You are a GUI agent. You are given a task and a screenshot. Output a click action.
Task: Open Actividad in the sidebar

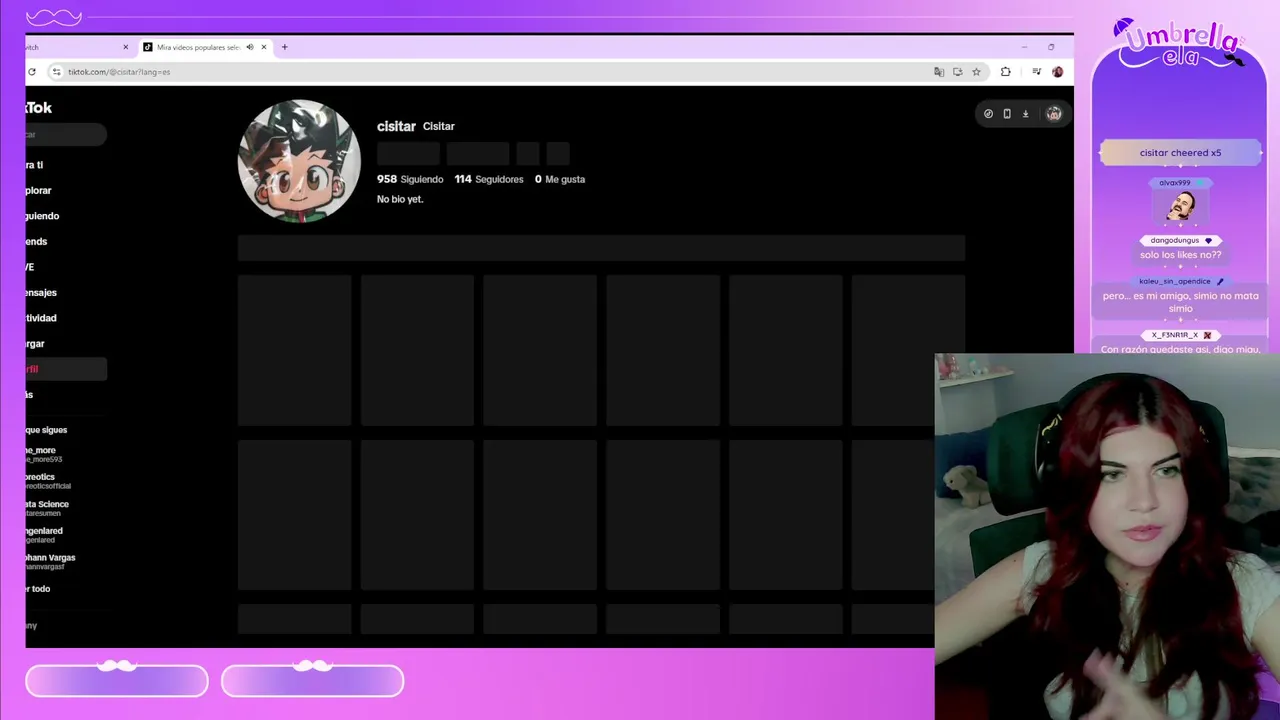(x=41, y=318)
